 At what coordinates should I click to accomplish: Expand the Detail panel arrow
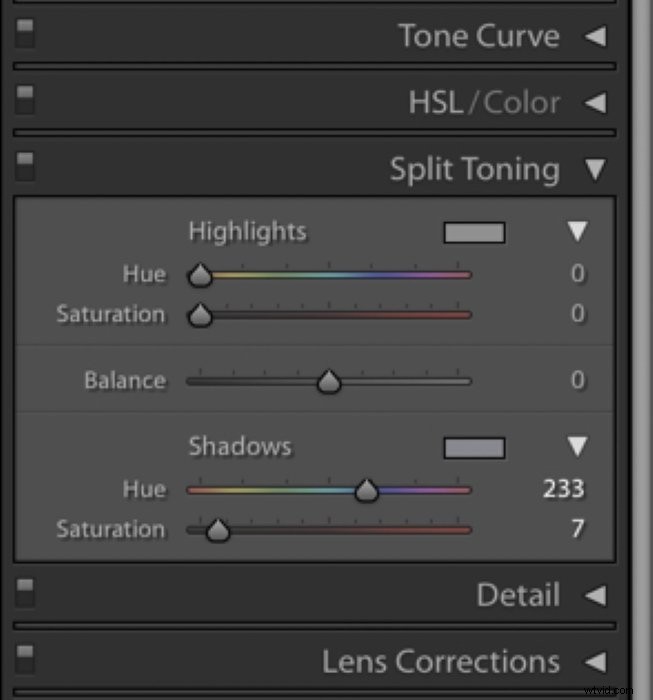(x=596, y=596)
